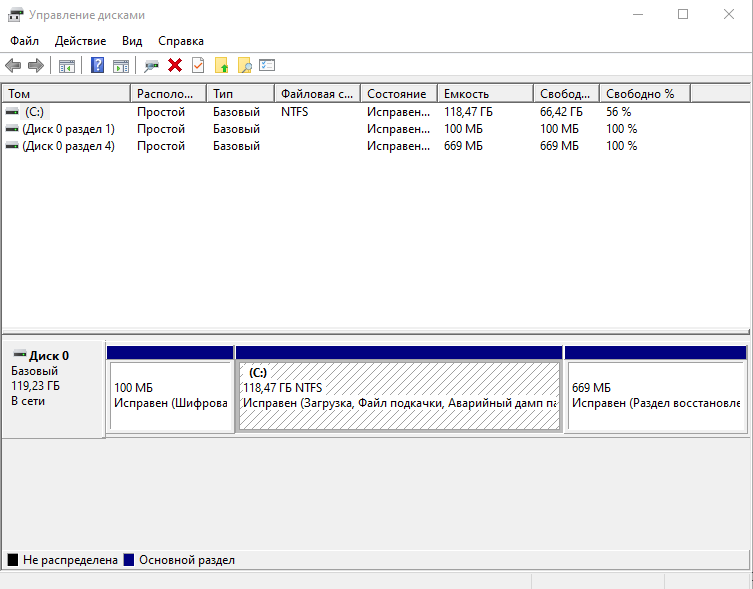This screenshot has height=589, width=753.
Task: Click the Back arrow toolbar icon
Action: point(13,65)
